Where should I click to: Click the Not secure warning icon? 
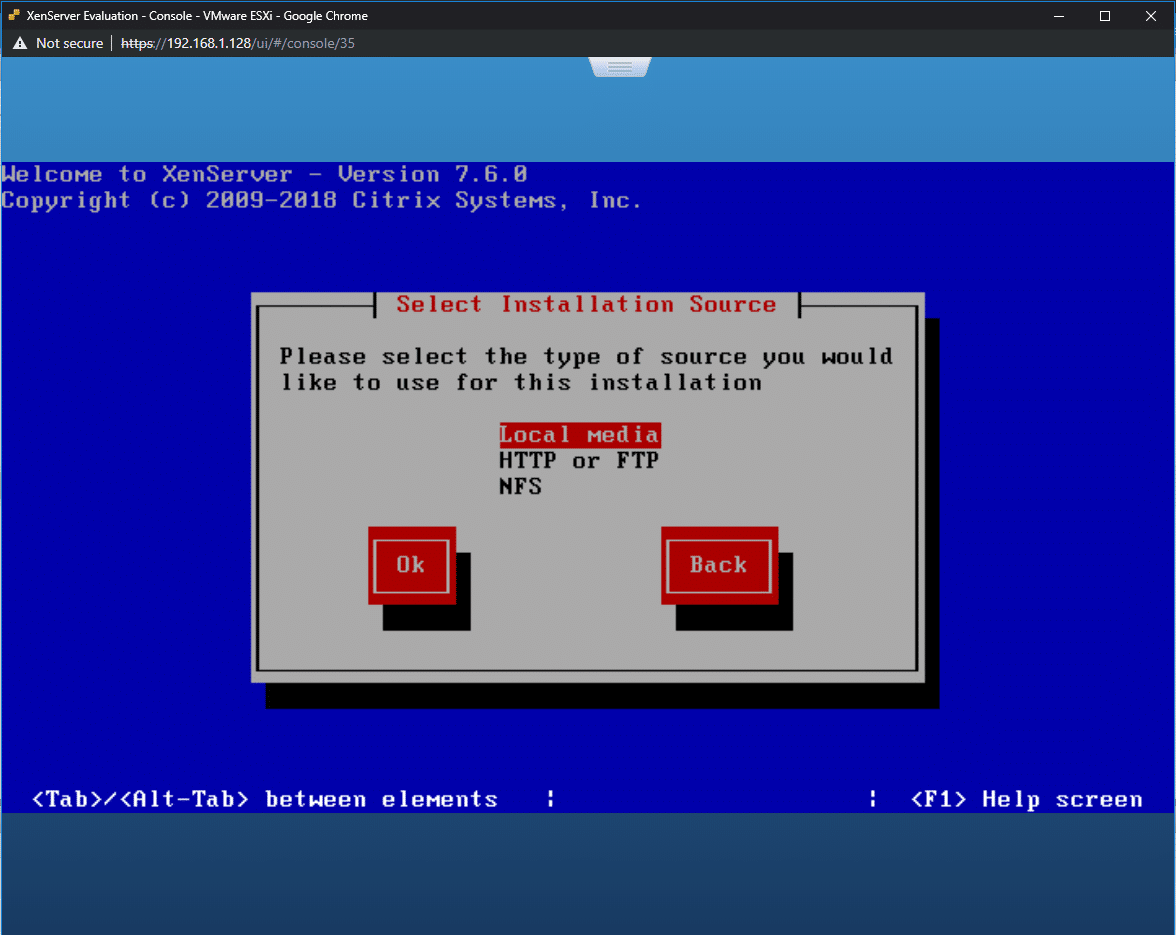(x=20, y=43)
